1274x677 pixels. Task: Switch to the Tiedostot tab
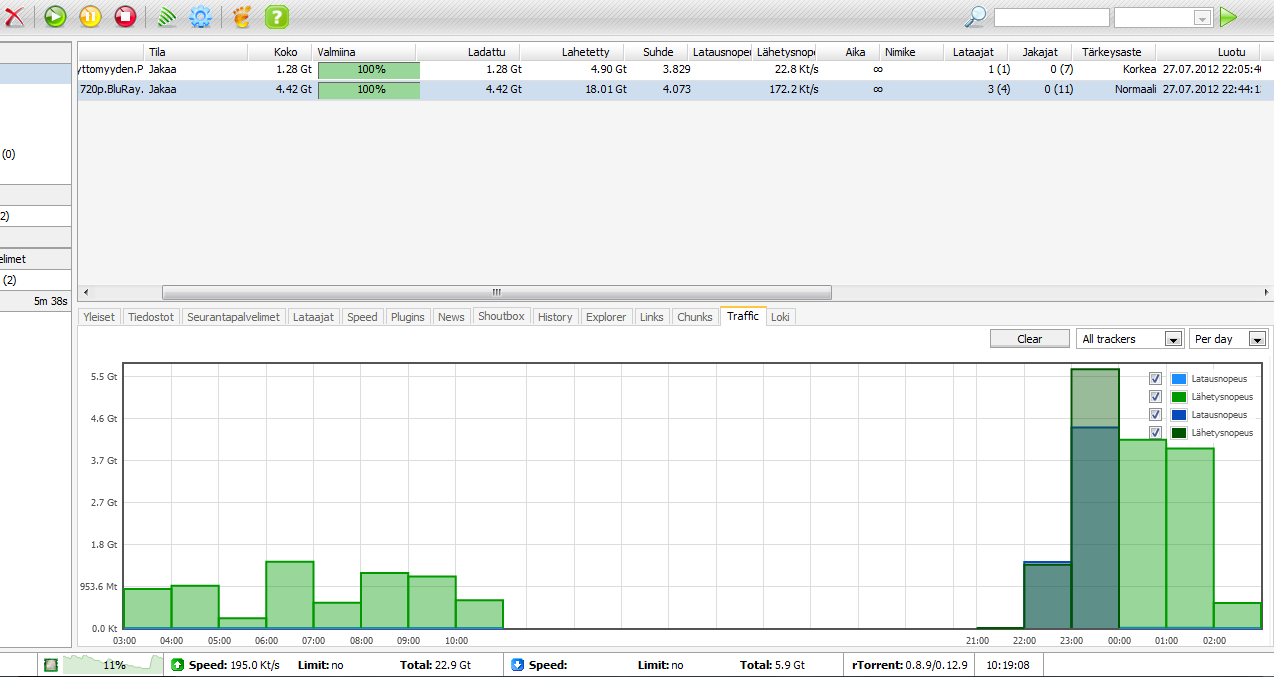pyautogui.click(x=152, y=317)
